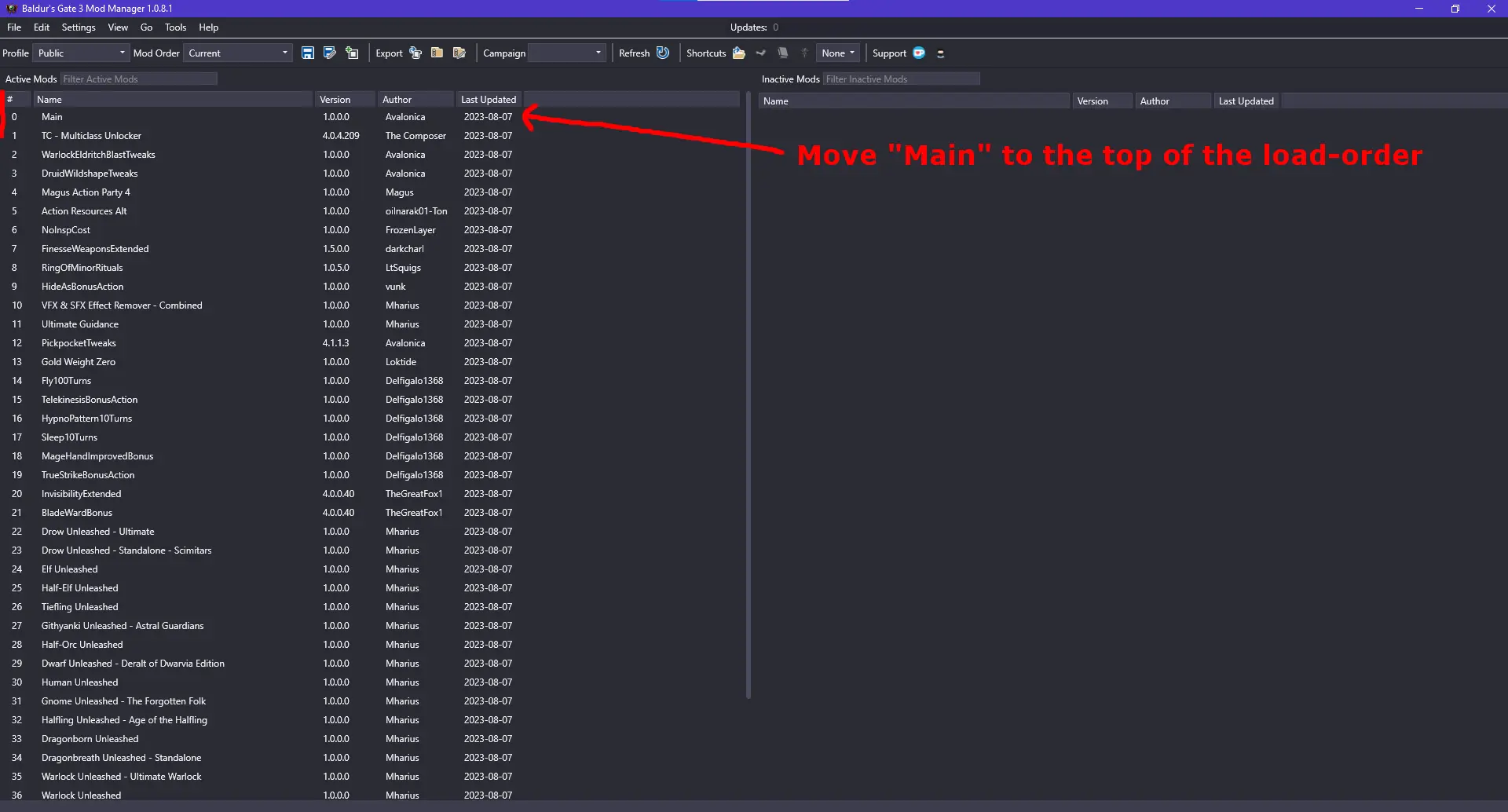Select RingOfMinorRituals mod
The image size is (1508, 812).
369,268
